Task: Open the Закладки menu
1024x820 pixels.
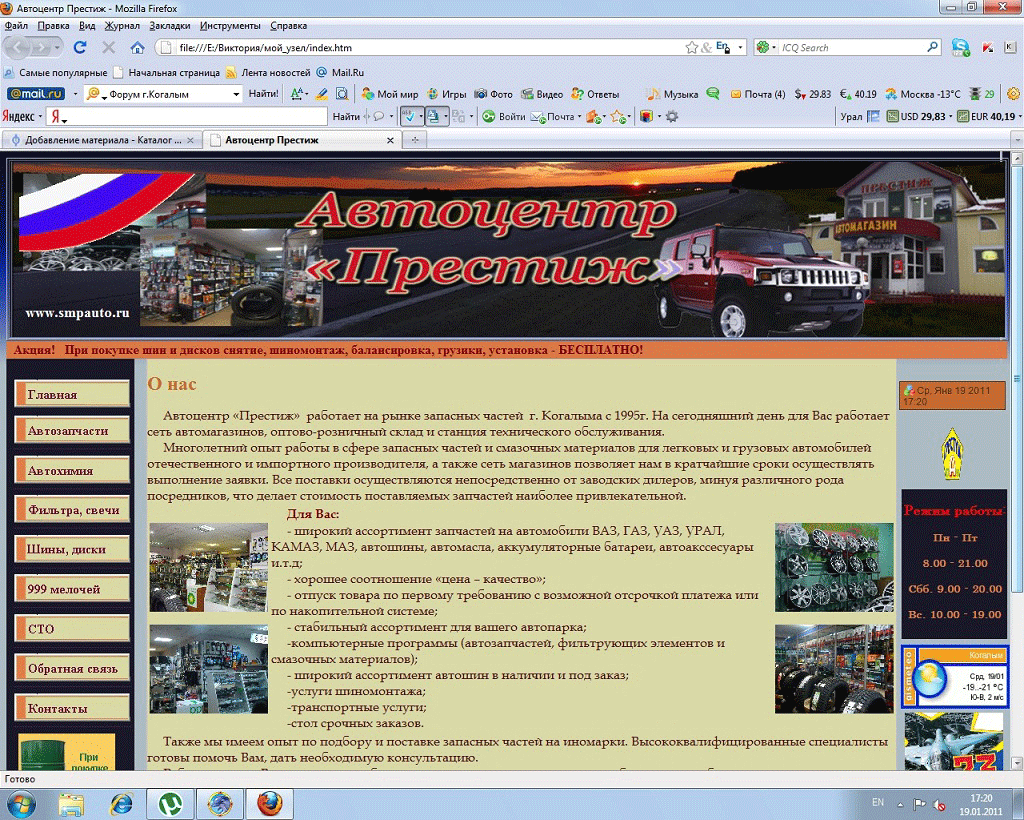Action: pyautogui.click(x=169, y=25)
